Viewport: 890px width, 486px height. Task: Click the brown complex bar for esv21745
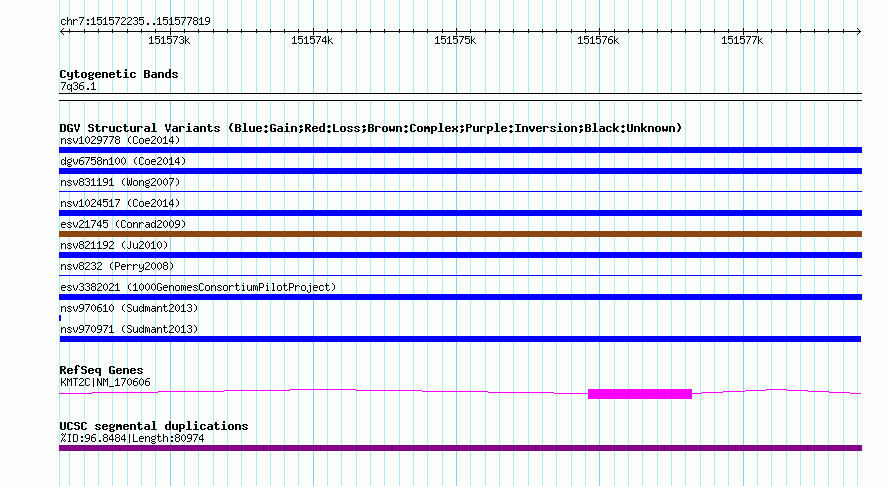coord(460,234)
